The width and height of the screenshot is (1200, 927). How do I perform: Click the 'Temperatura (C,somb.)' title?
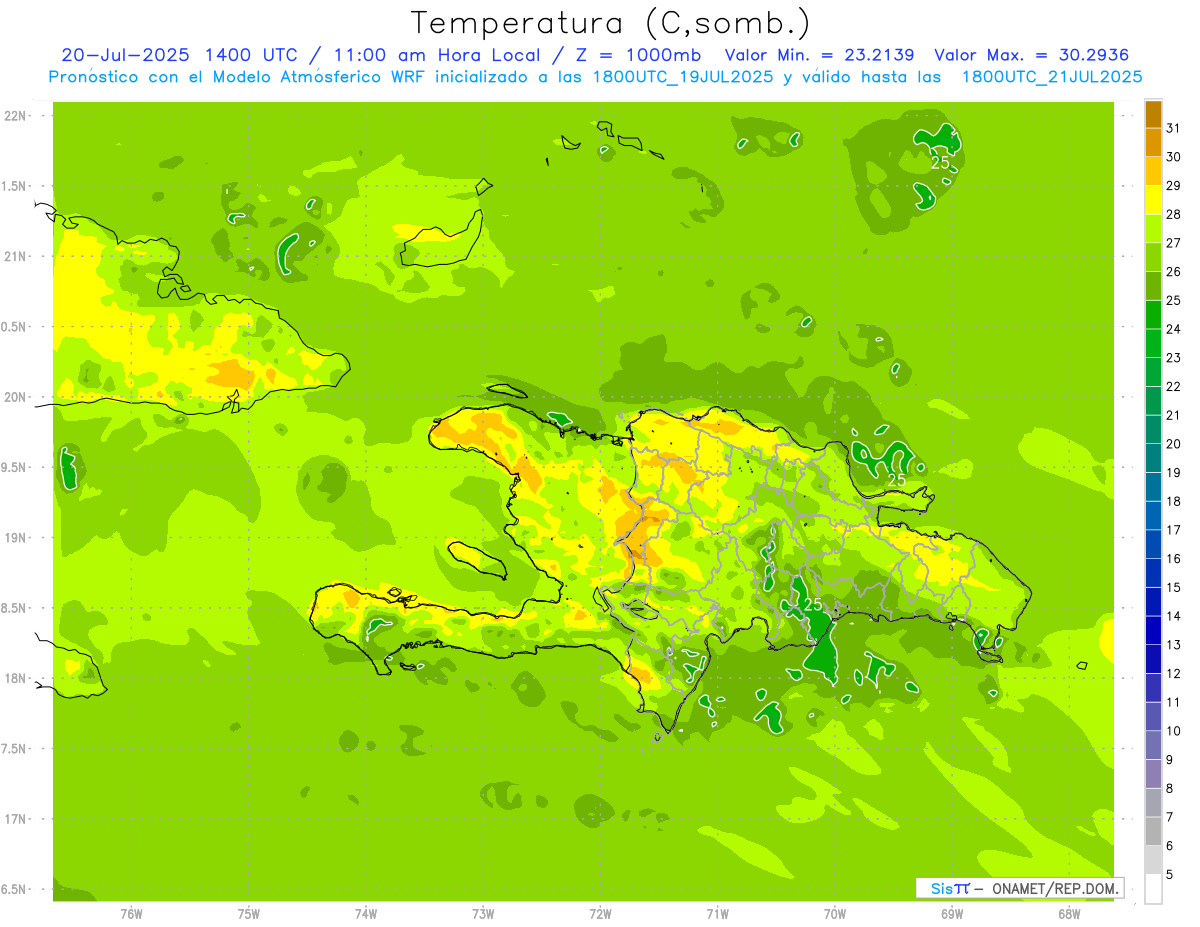pos(610,23)
